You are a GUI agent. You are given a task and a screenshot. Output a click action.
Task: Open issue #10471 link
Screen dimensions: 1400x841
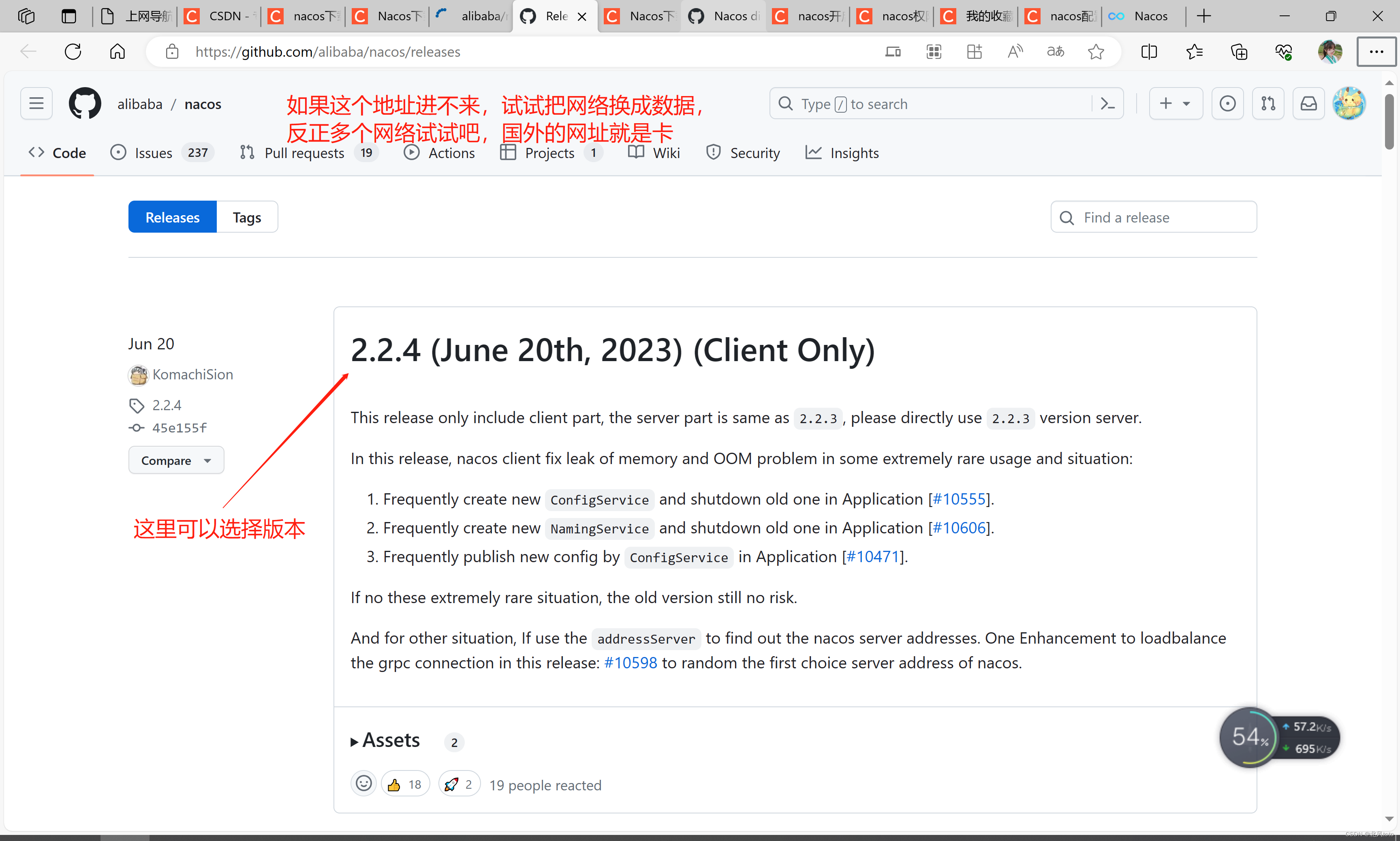[x=872, y=556]
